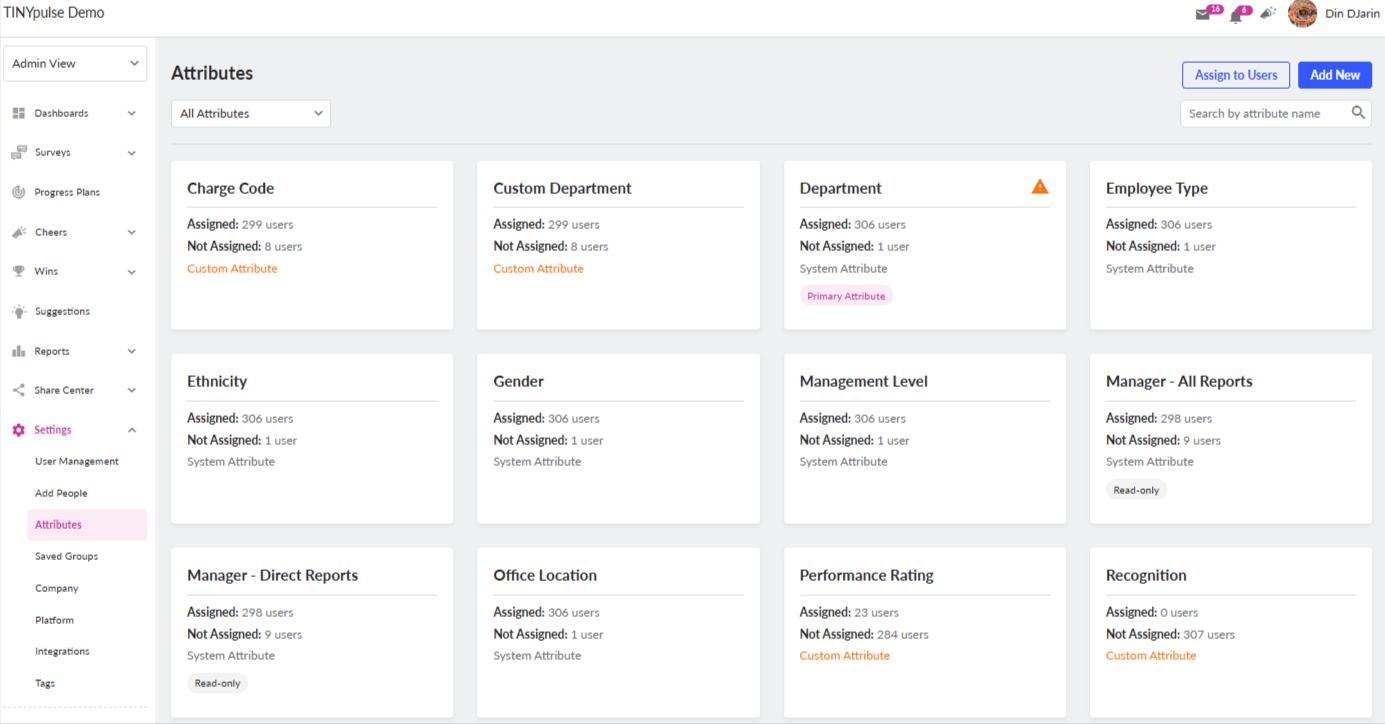Open the Management Level card title
Viewport: 1385px width, 724px height.
click(x=863, y=381)
